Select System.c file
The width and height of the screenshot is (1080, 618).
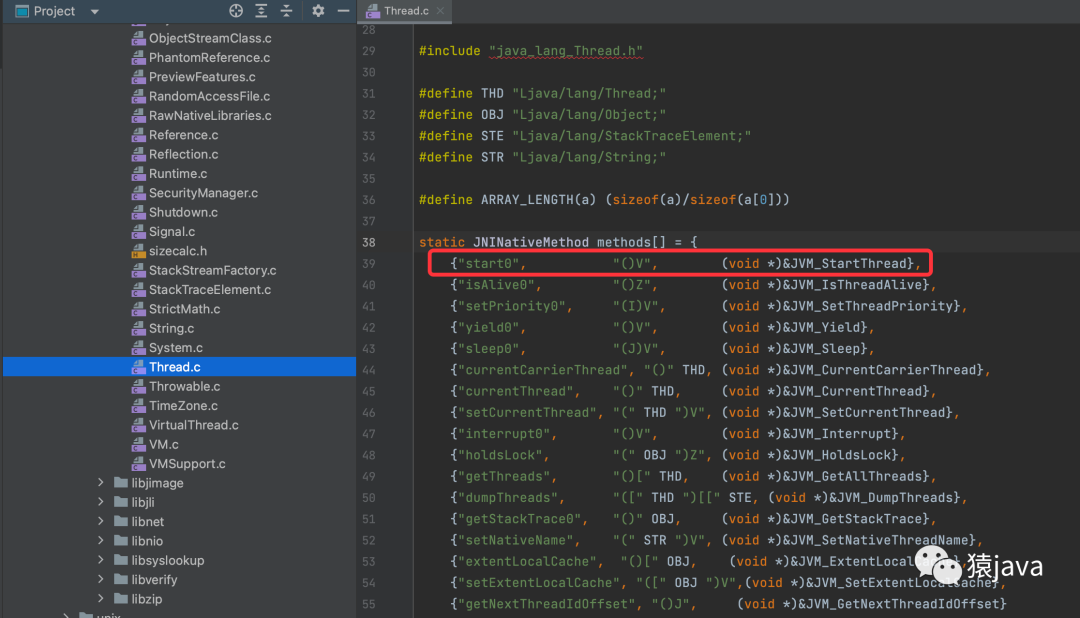[176, 347]
